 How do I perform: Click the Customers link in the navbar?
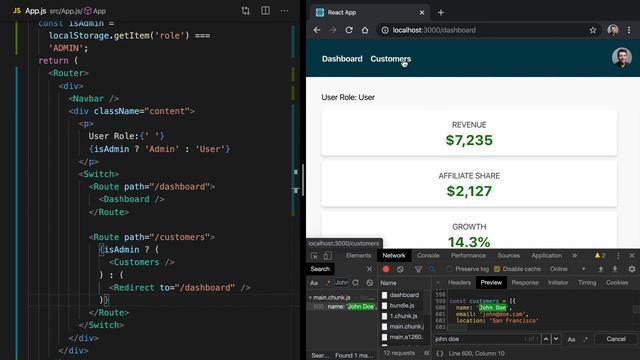tap(391, 59)
